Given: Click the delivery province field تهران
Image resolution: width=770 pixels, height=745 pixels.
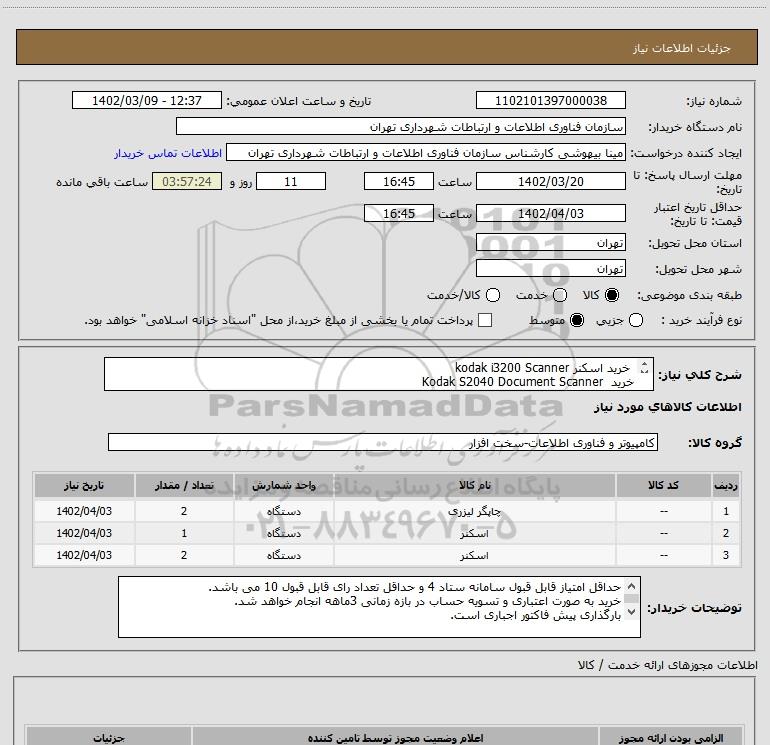Looking at the screenshot, I should pos(550,243).
